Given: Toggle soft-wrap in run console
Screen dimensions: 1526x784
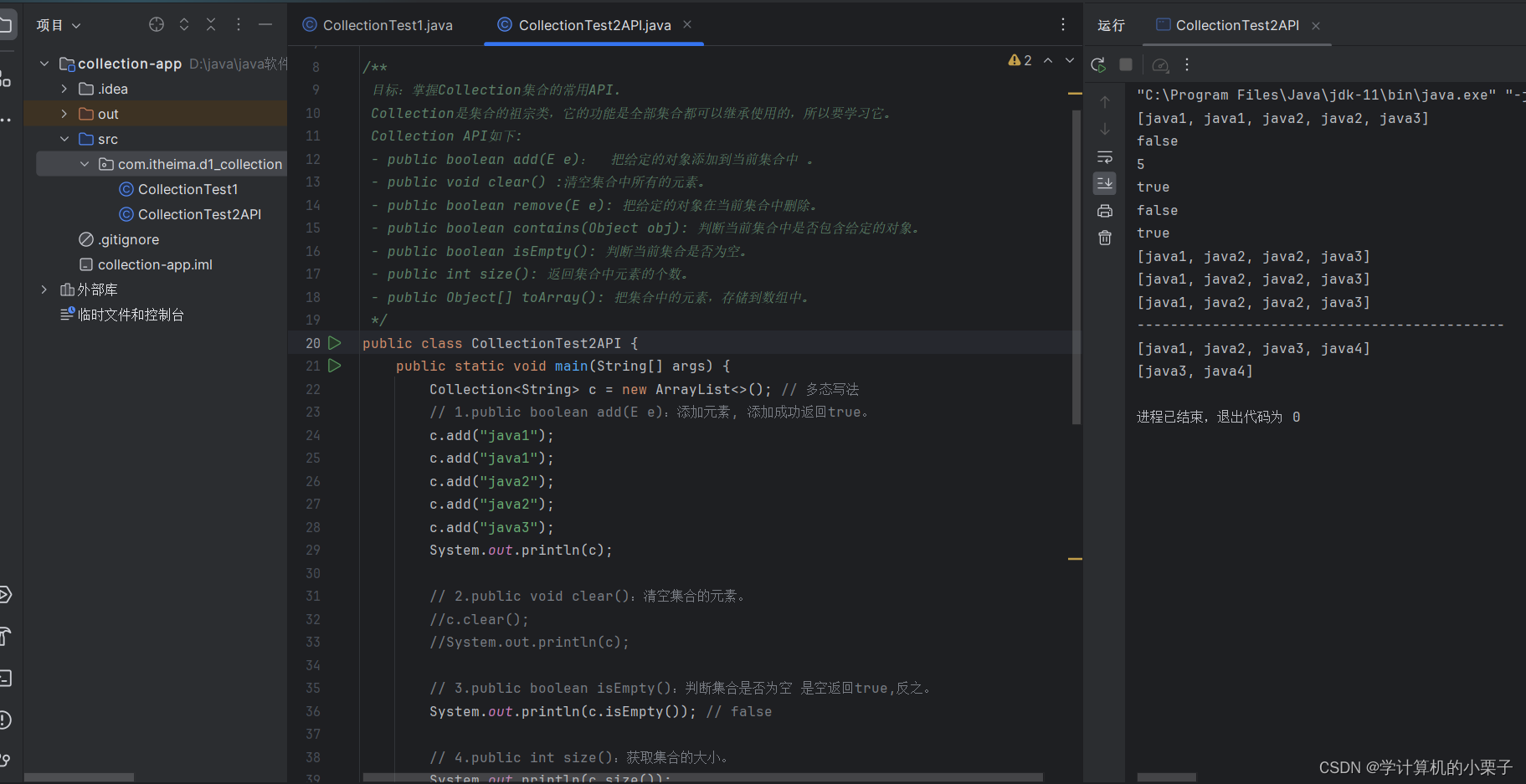Looking at the screenshot, I should tap(1105, 156).
